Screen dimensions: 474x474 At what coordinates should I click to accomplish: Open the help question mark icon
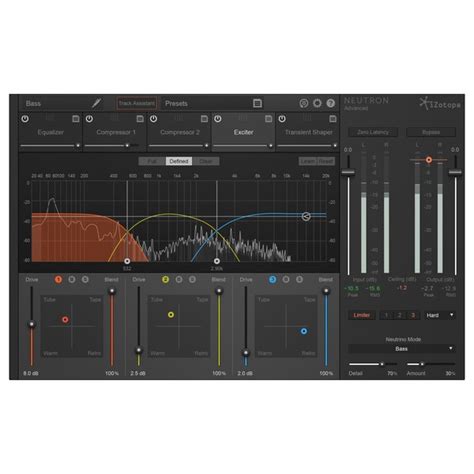(330, 103)
